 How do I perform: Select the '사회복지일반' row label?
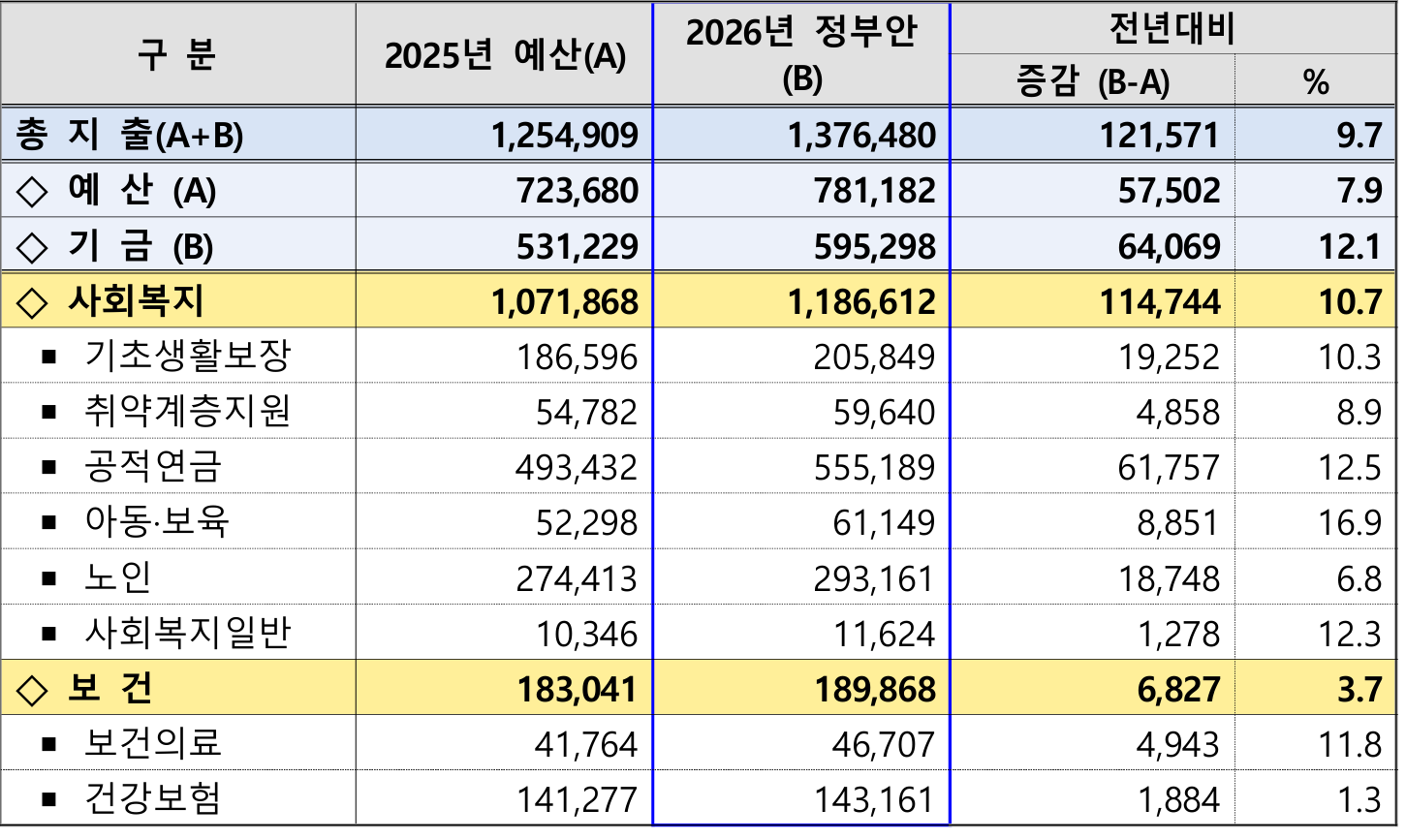(x=188, y=633)
